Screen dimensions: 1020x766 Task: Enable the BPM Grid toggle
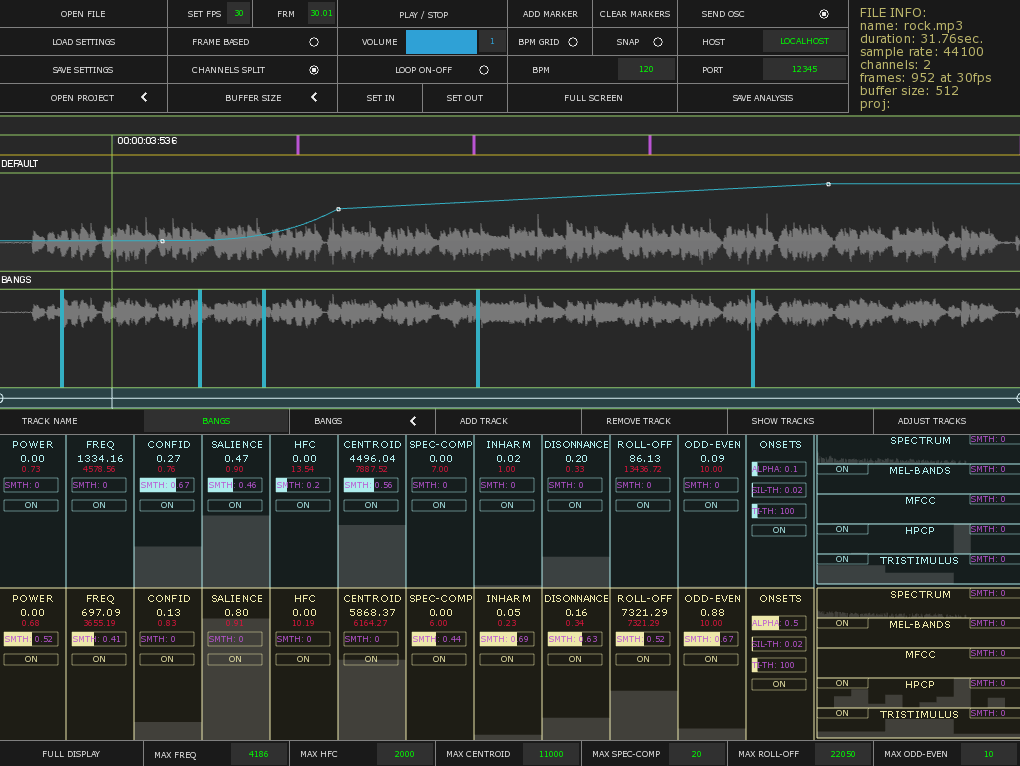tap(573, 42)
